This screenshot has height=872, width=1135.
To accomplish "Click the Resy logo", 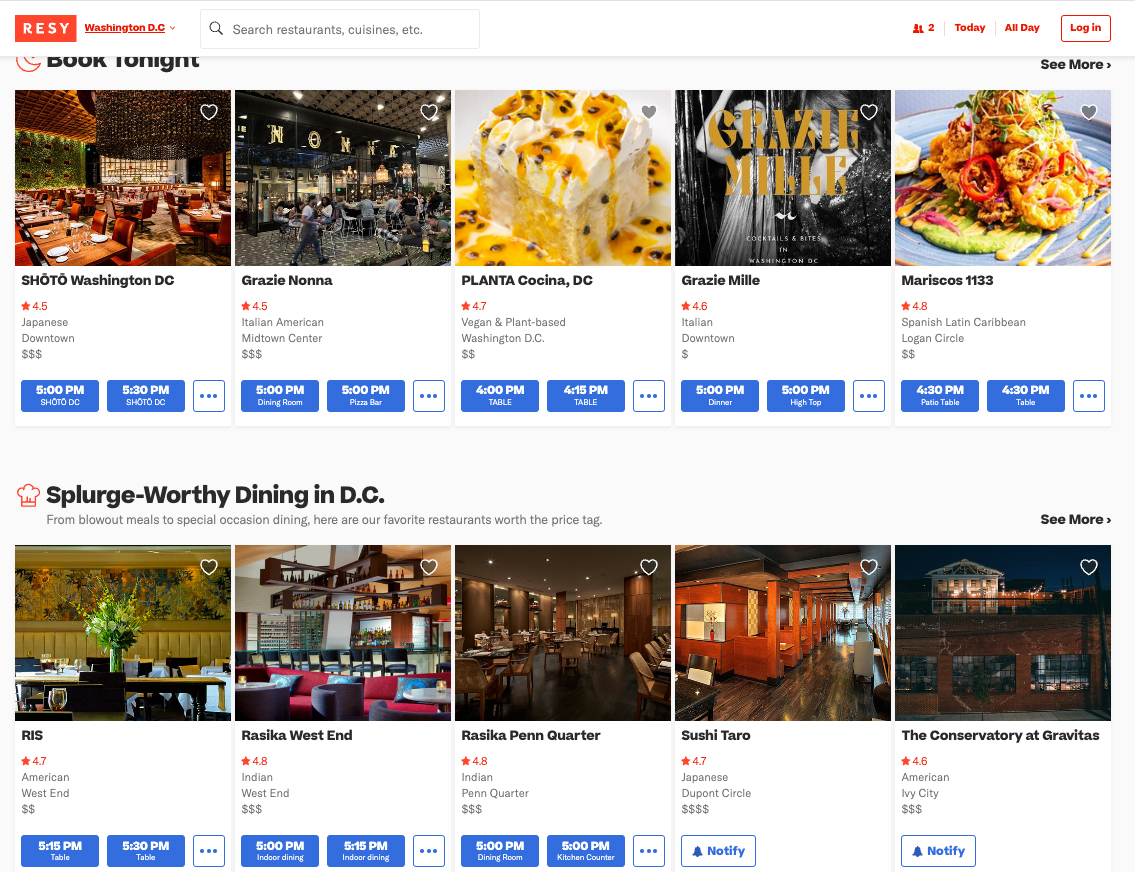I will coord(45,28).
